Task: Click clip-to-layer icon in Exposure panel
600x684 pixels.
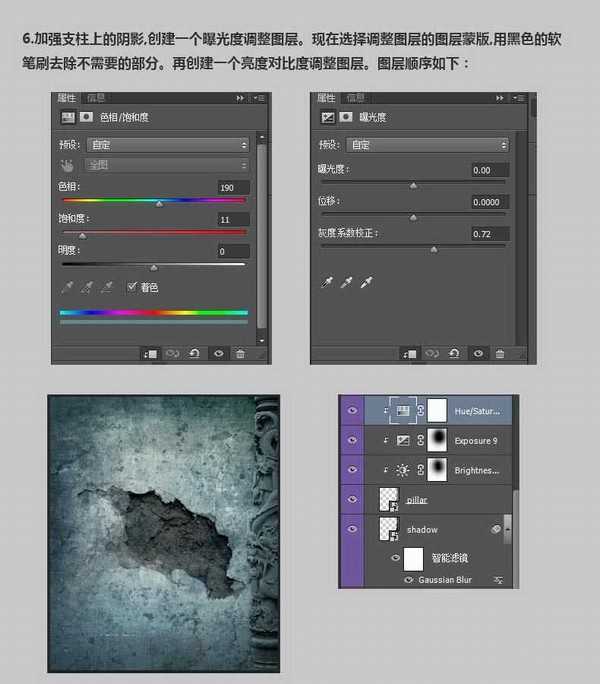Action: tap(410, 354)
